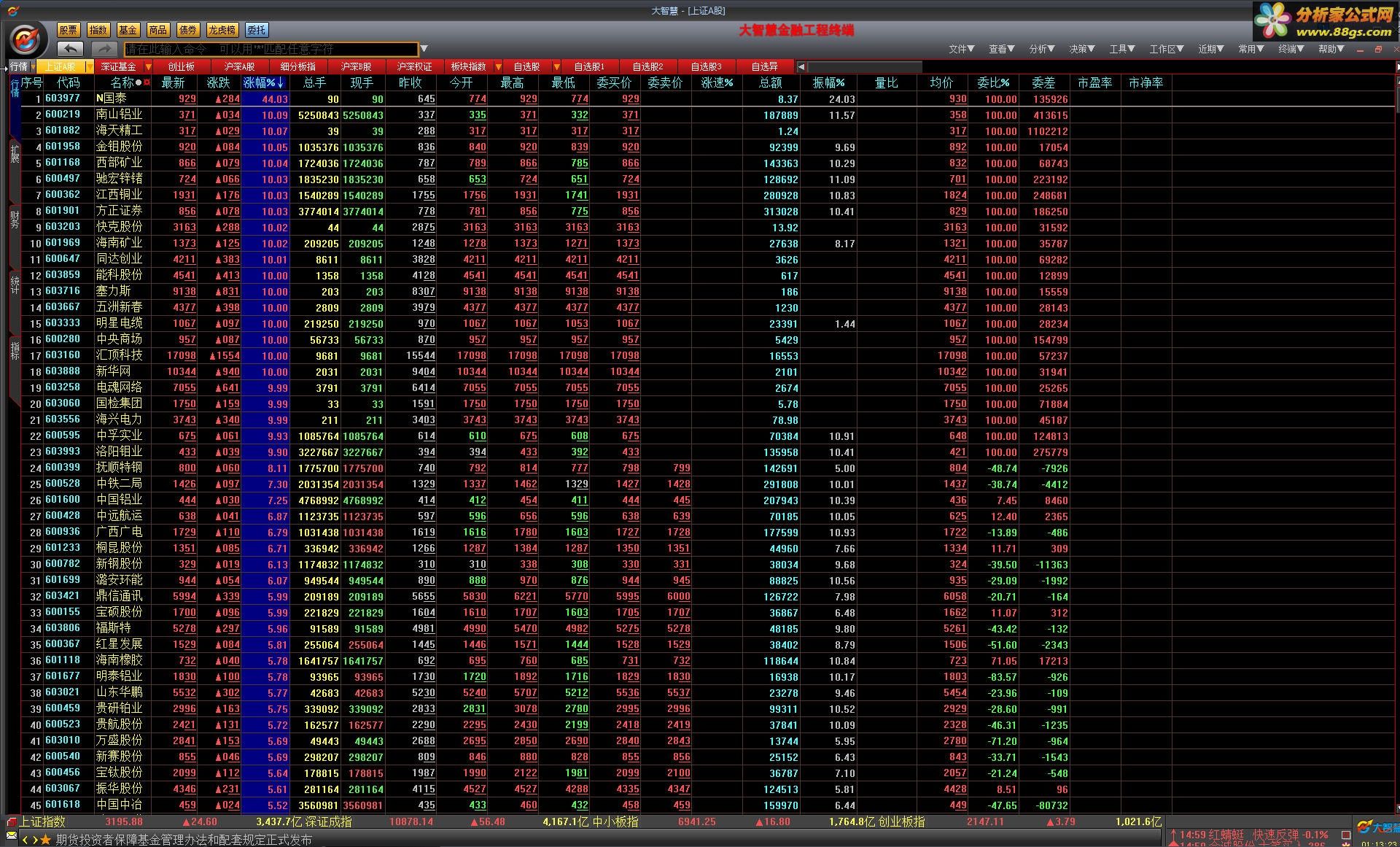Viewport: 1400px width, 847px height.
Task: Open the 文件 menu
Action: pyautogui.click(x=961, y=49)
